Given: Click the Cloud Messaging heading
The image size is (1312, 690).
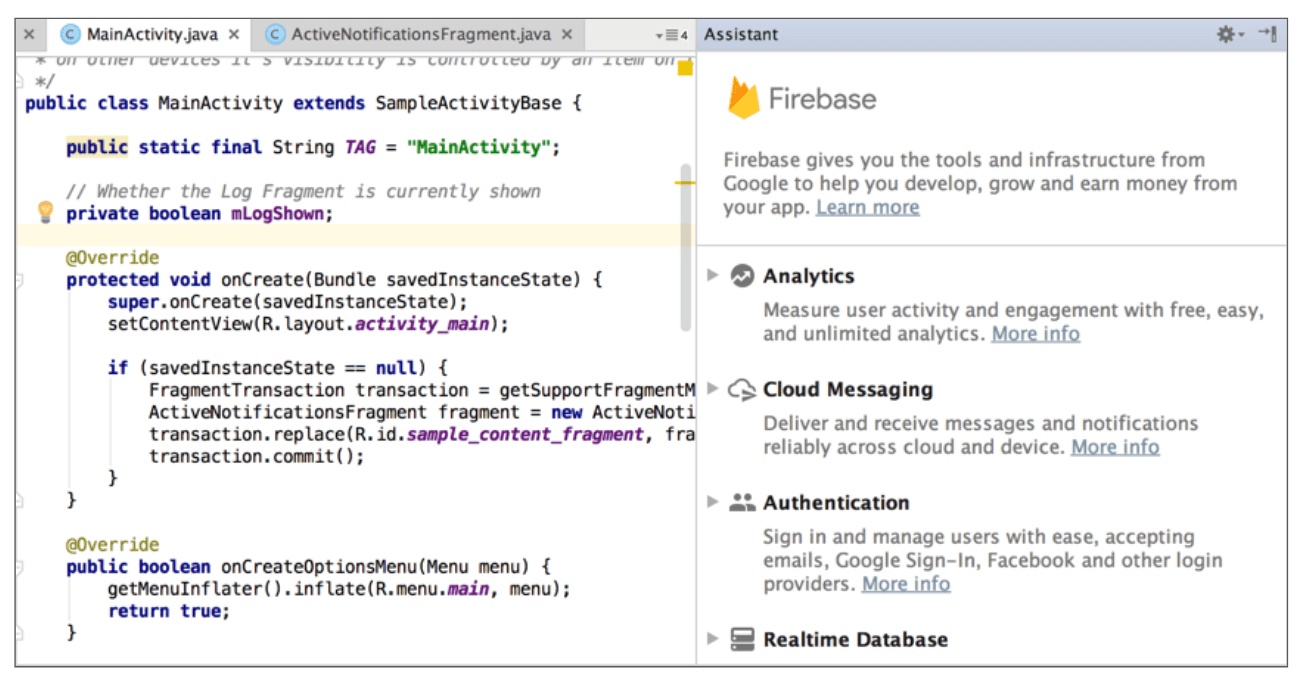Looking at the screenshot, I should [848, 390].
